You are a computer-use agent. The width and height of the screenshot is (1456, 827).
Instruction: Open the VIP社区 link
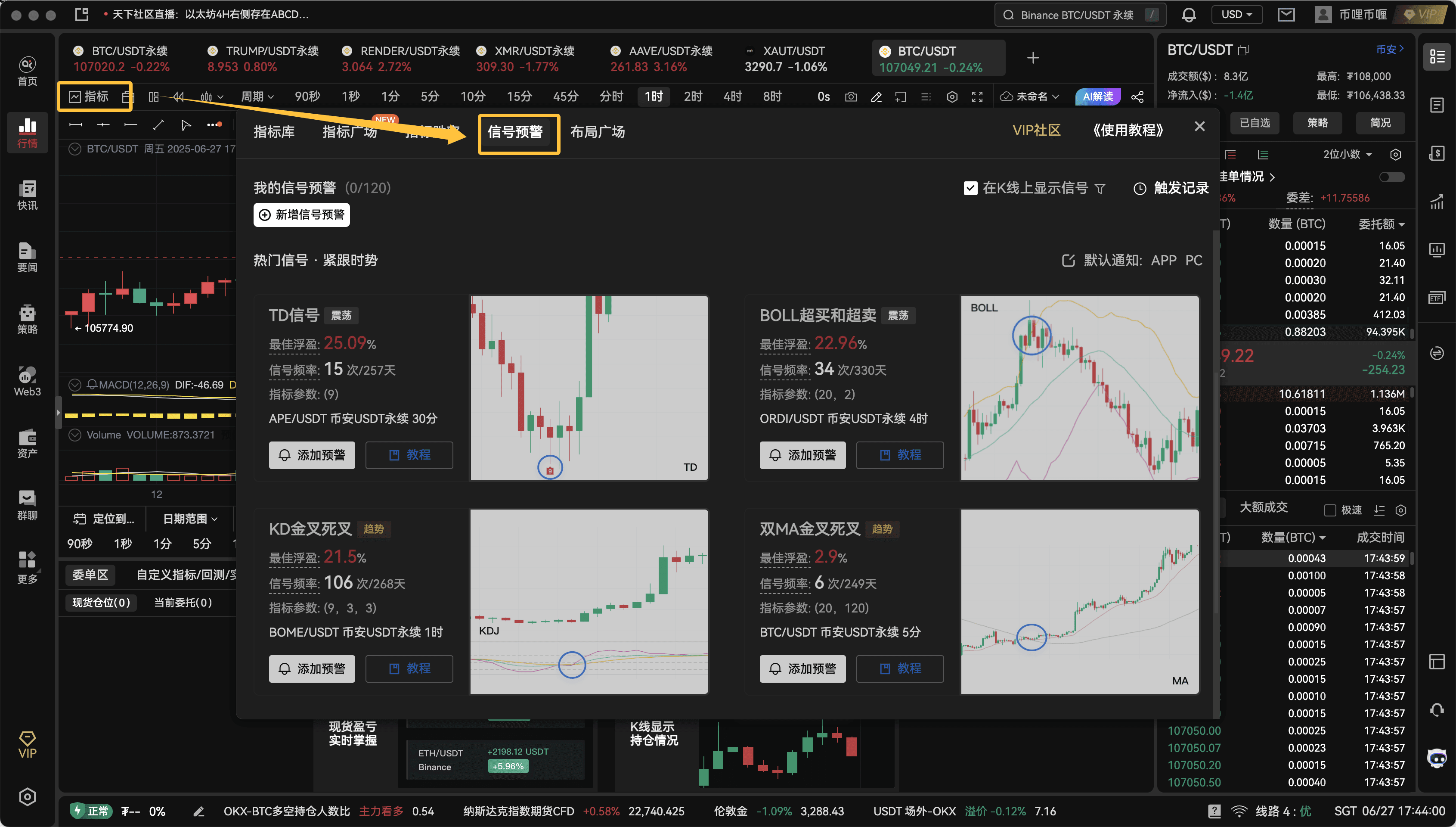tap(1037, 131)
